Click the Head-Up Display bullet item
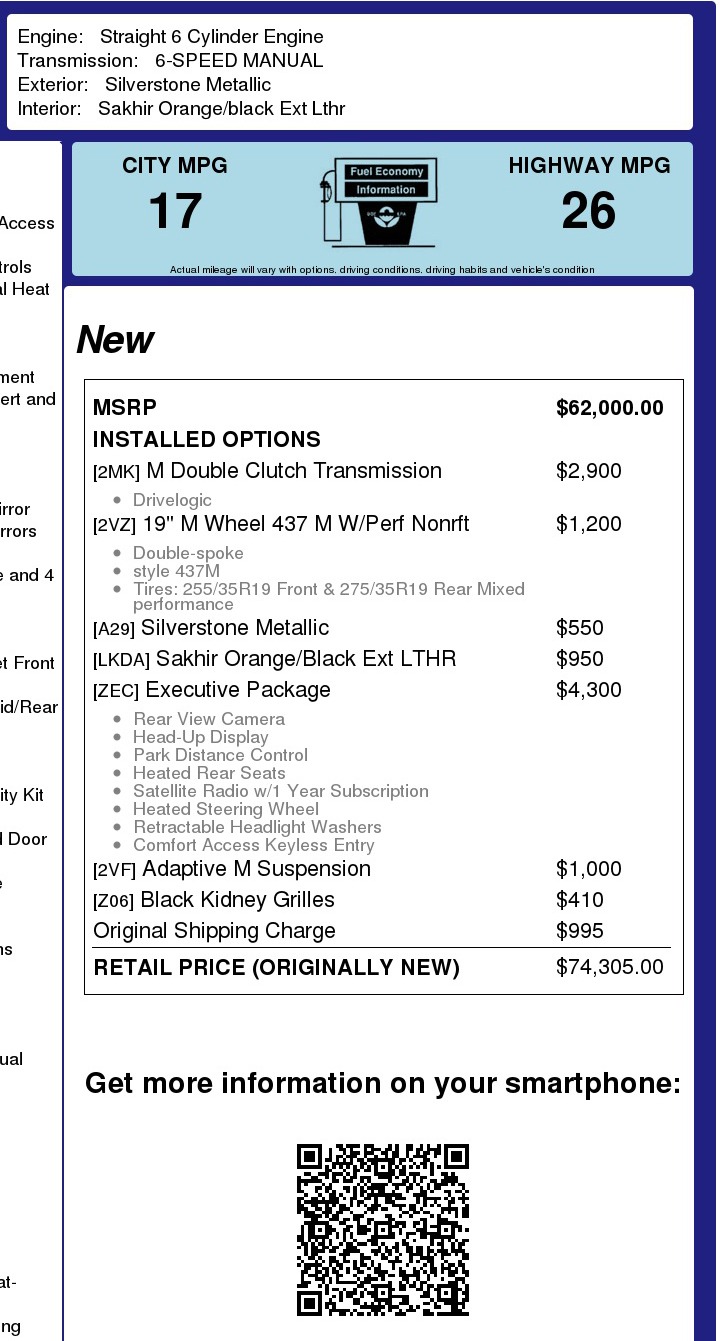Image resolution: width=720 pixels, height=1341 pixels. [x=201, y=737]
